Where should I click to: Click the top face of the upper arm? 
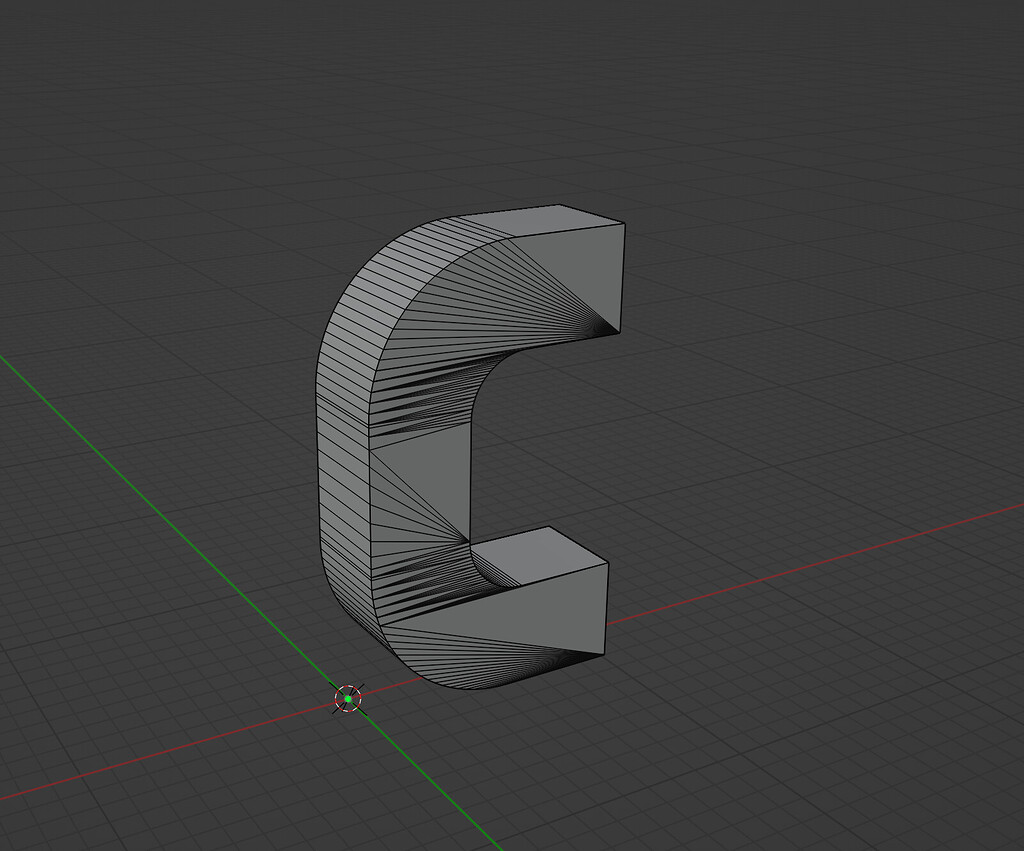click(x=539, y=221)
